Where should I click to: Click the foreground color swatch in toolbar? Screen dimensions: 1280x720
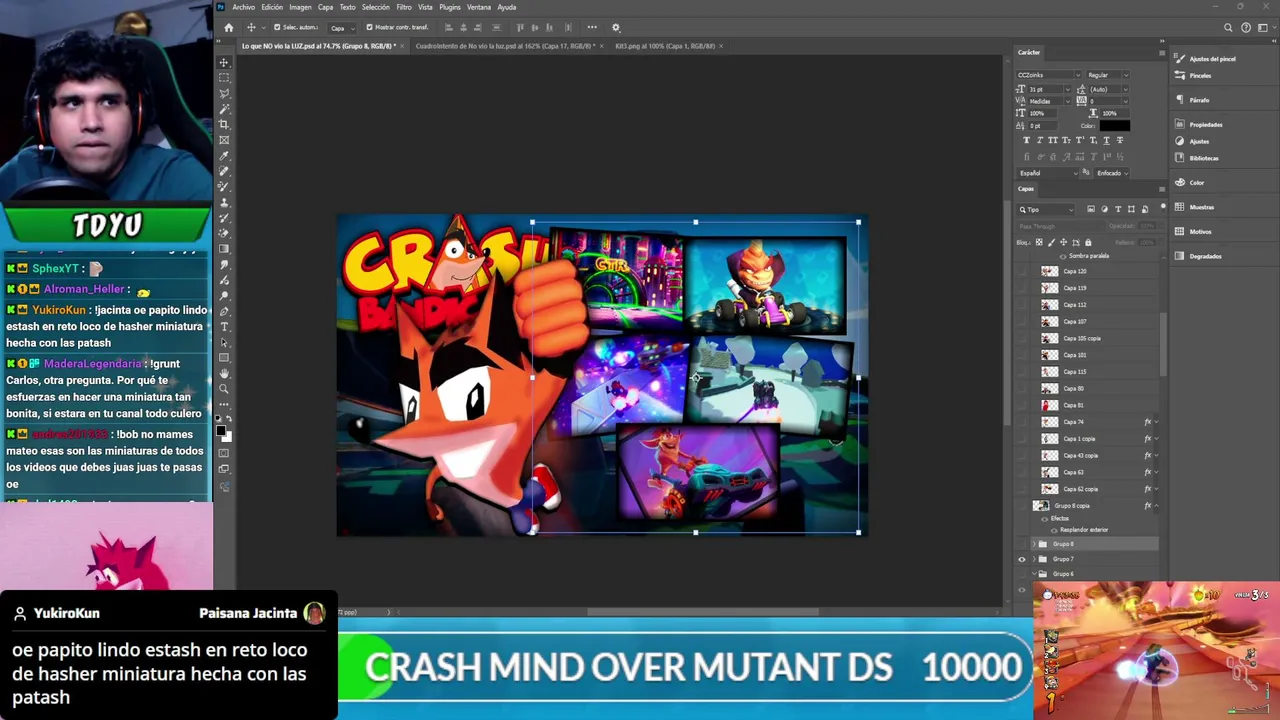[221, 431]
